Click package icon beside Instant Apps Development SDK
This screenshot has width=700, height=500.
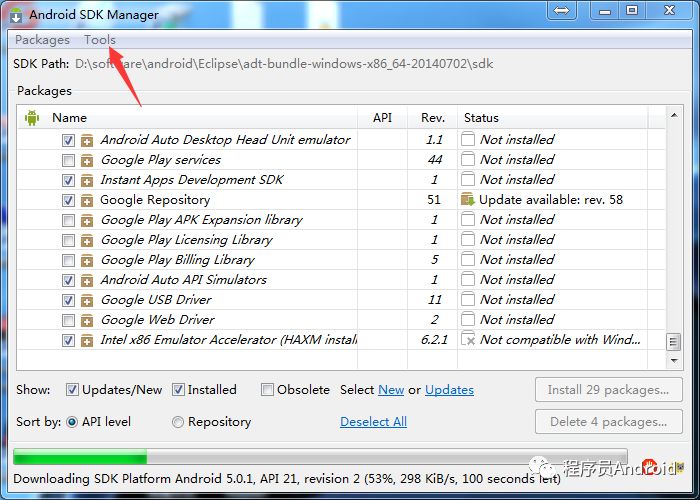click(x=87, y=181)
